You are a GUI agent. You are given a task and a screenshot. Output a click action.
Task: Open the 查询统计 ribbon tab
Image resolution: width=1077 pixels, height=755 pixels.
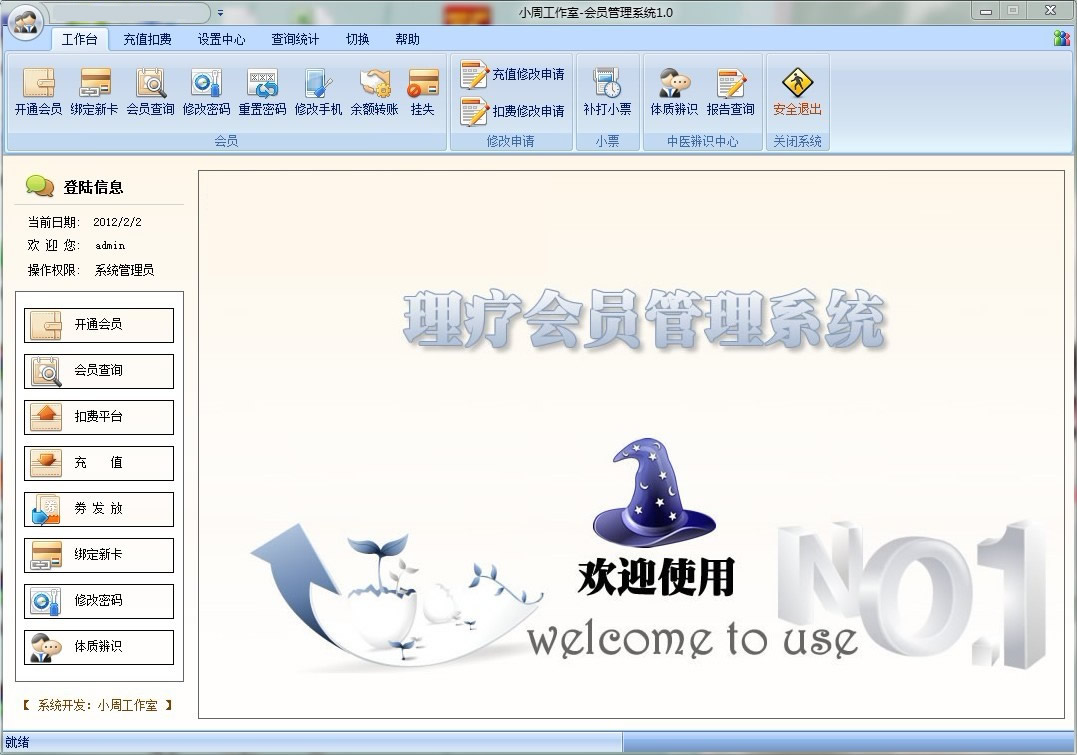tap(295, 40)
